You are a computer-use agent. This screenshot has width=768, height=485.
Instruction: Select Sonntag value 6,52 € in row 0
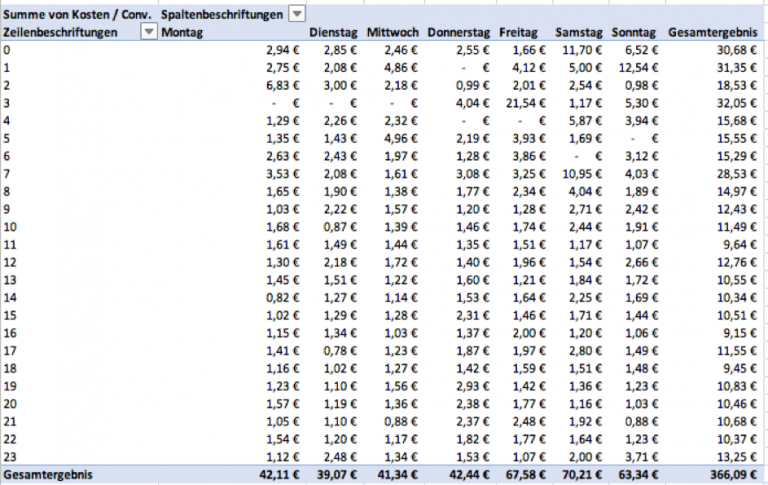click(642, 50)
